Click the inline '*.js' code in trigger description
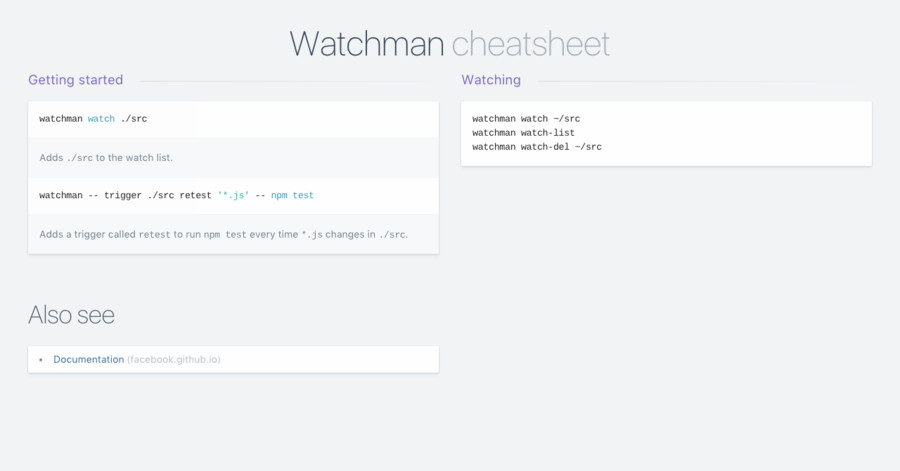 (311, 235)
